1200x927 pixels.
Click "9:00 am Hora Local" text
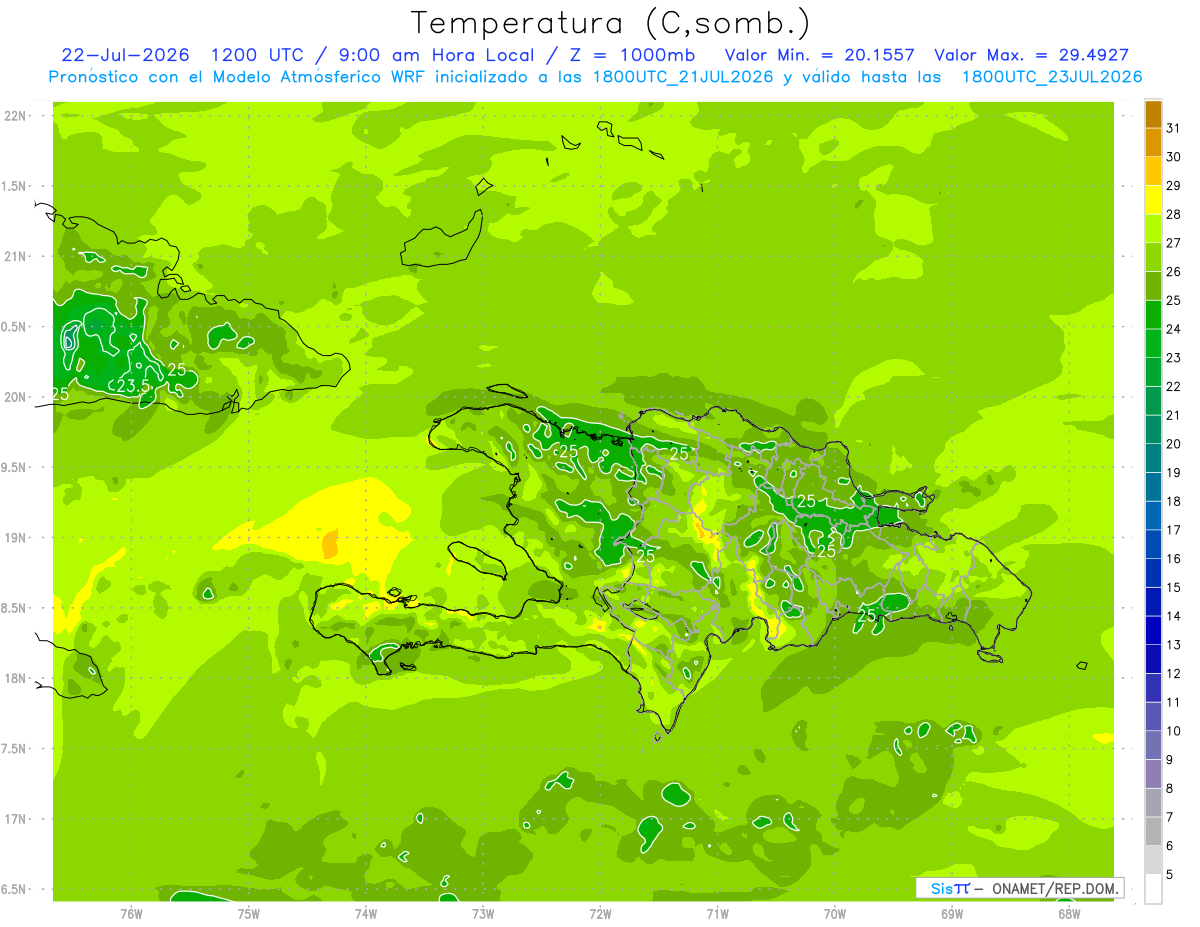(438, 55)
